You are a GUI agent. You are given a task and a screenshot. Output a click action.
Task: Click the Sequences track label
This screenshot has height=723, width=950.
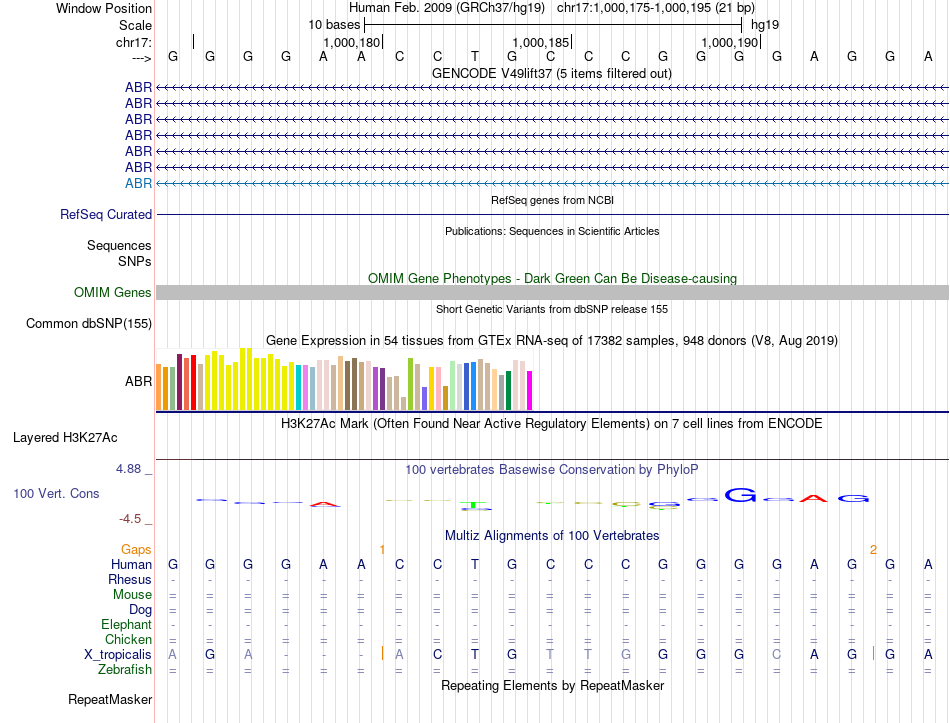[119, 245]
